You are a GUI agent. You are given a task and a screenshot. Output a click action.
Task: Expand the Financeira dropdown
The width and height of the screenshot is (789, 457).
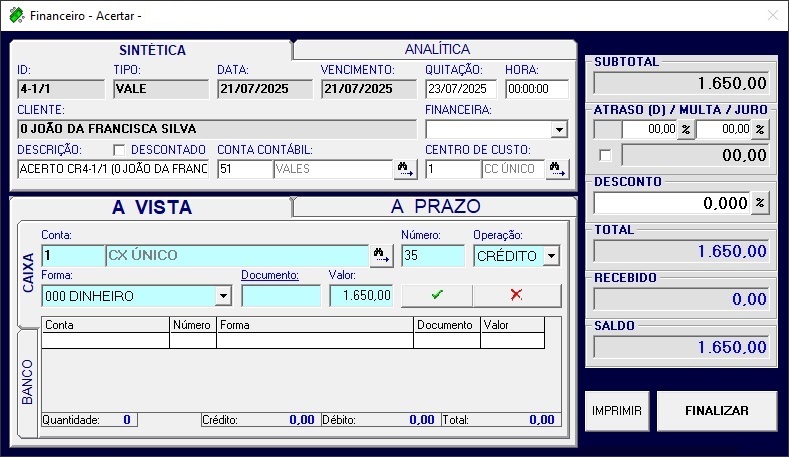(559, 129)
